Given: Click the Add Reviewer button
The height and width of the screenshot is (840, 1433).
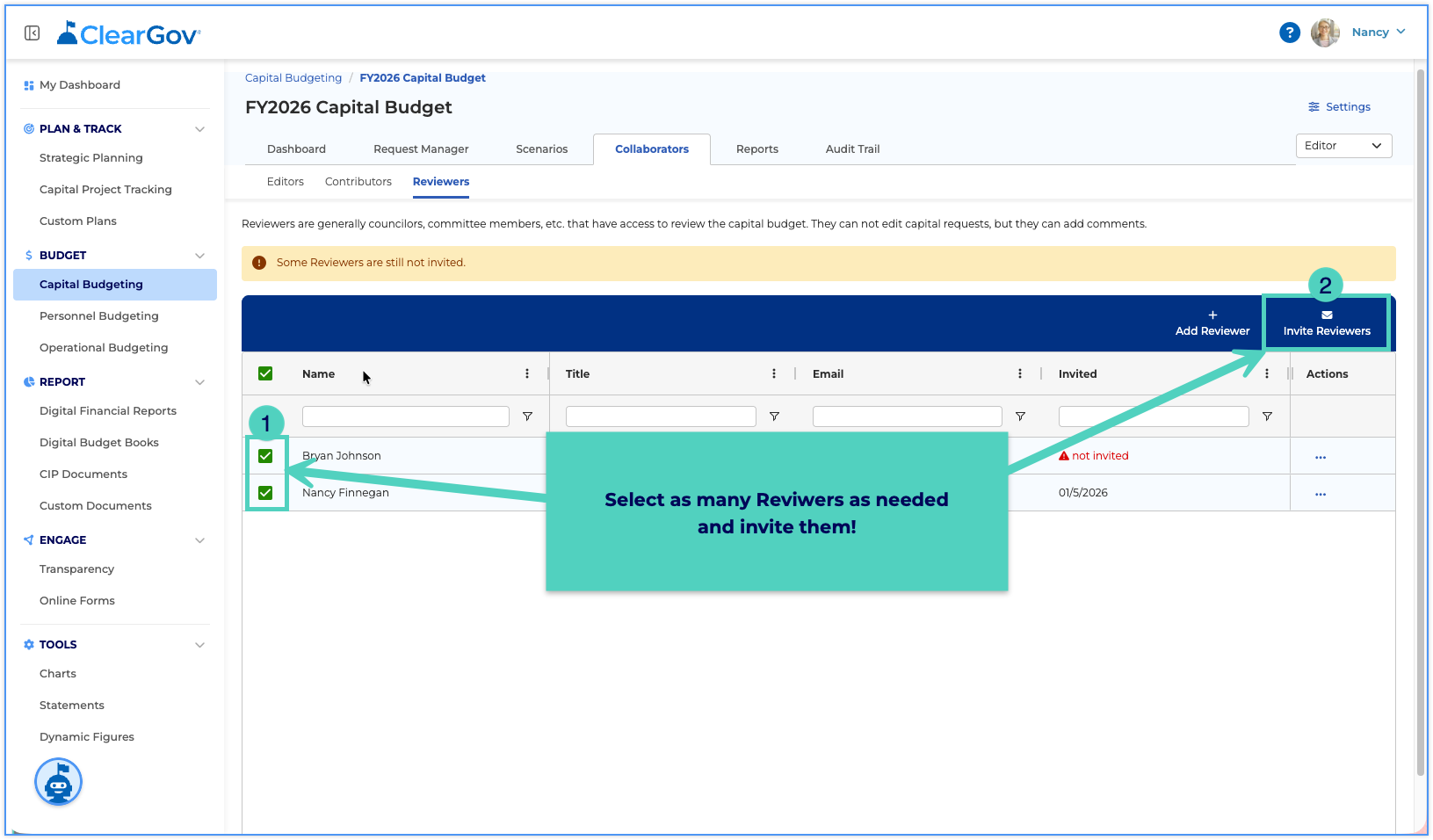Looking at the screenshot, I should click(x=1212, y=323).
